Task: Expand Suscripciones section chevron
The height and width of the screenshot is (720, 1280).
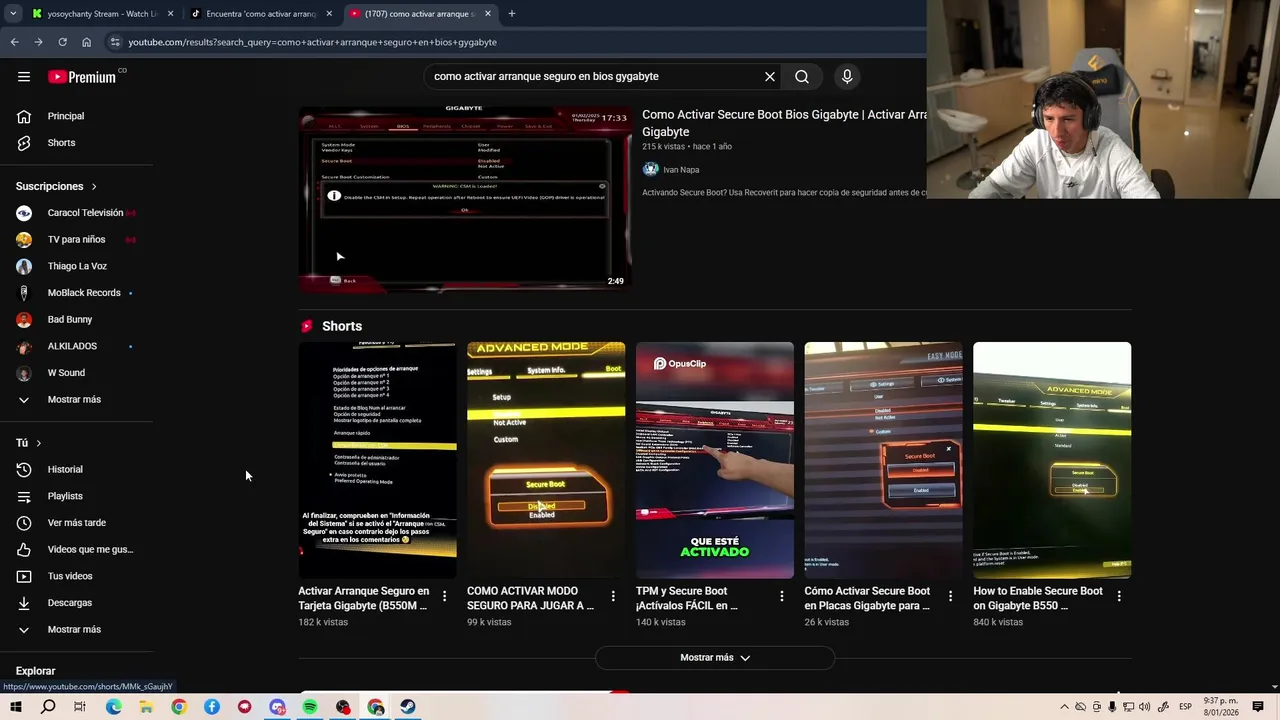Action: 94,186
